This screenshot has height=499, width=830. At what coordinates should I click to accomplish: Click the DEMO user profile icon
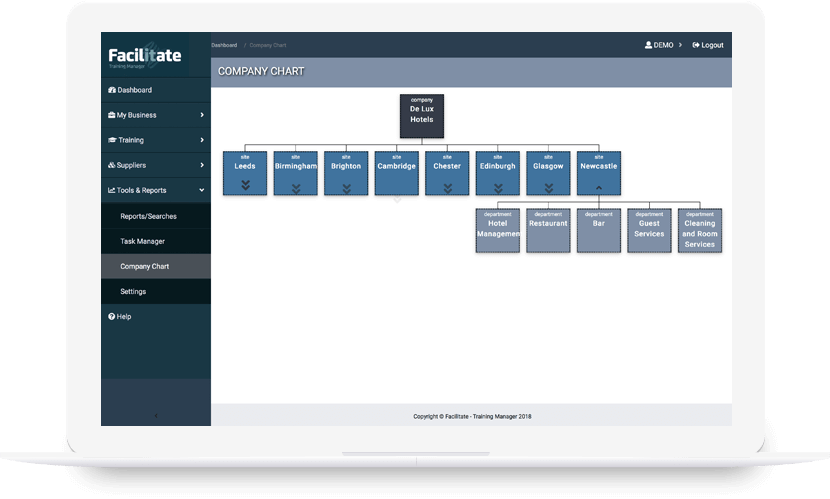tap(648, 45)
